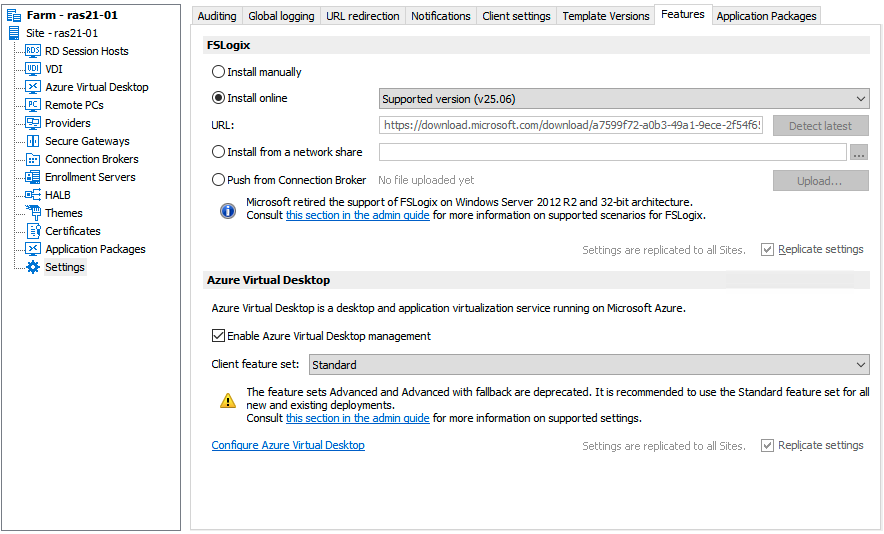
Task: Open the FSLogix supported version dropdown
Action: coord(624,98)
